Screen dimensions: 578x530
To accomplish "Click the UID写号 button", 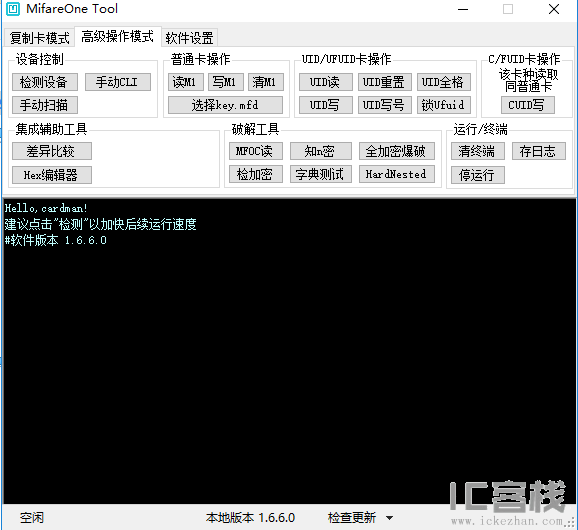I will click(384, 105).
